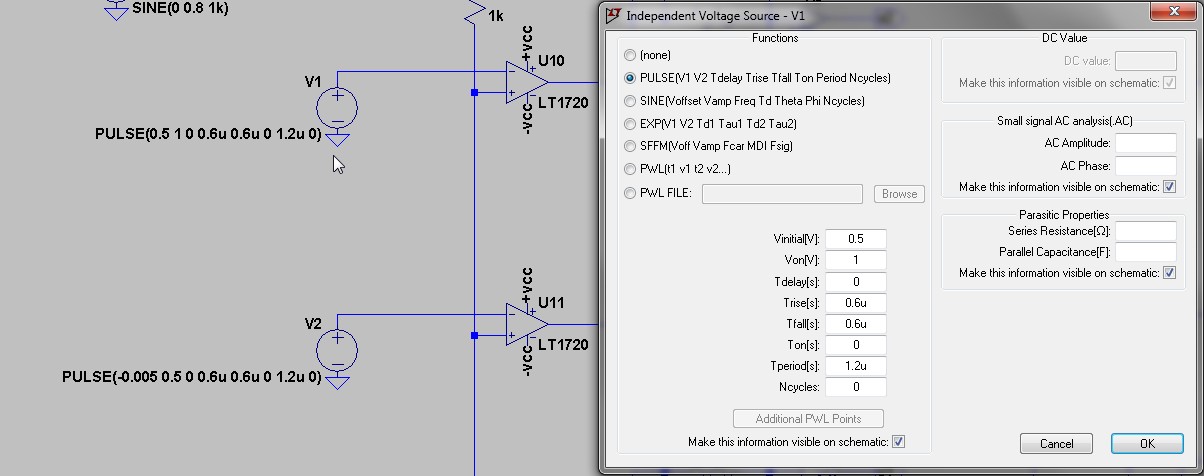Image resolution: width=1204 pixels, height=476 pixels.
Task: Select voltage source V1 symbol on schematic
Action: pyautogui.click(x=337, y=107)
